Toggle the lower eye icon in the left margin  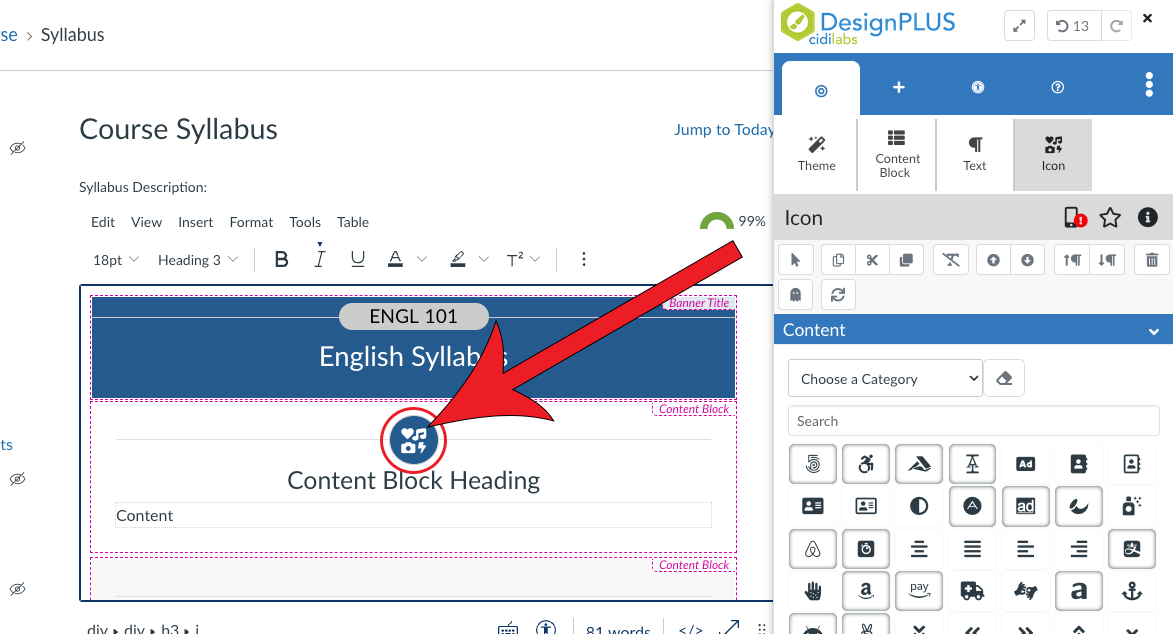point(17,590)
